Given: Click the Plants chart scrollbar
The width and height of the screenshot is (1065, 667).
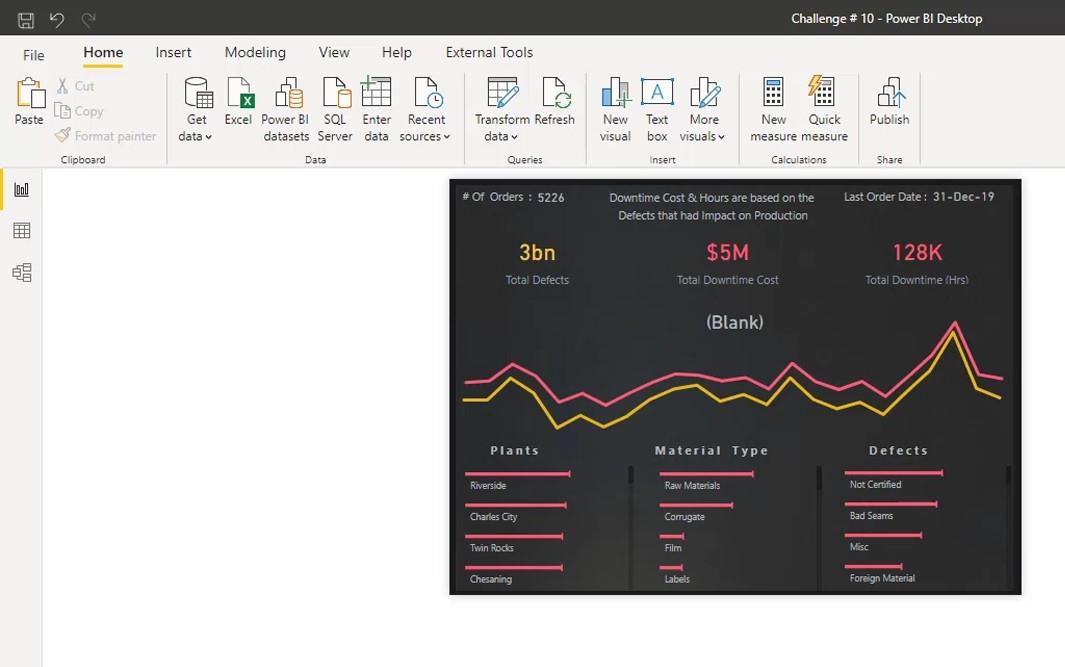Looking at the screenshot, I should click(x=631, y=474).
